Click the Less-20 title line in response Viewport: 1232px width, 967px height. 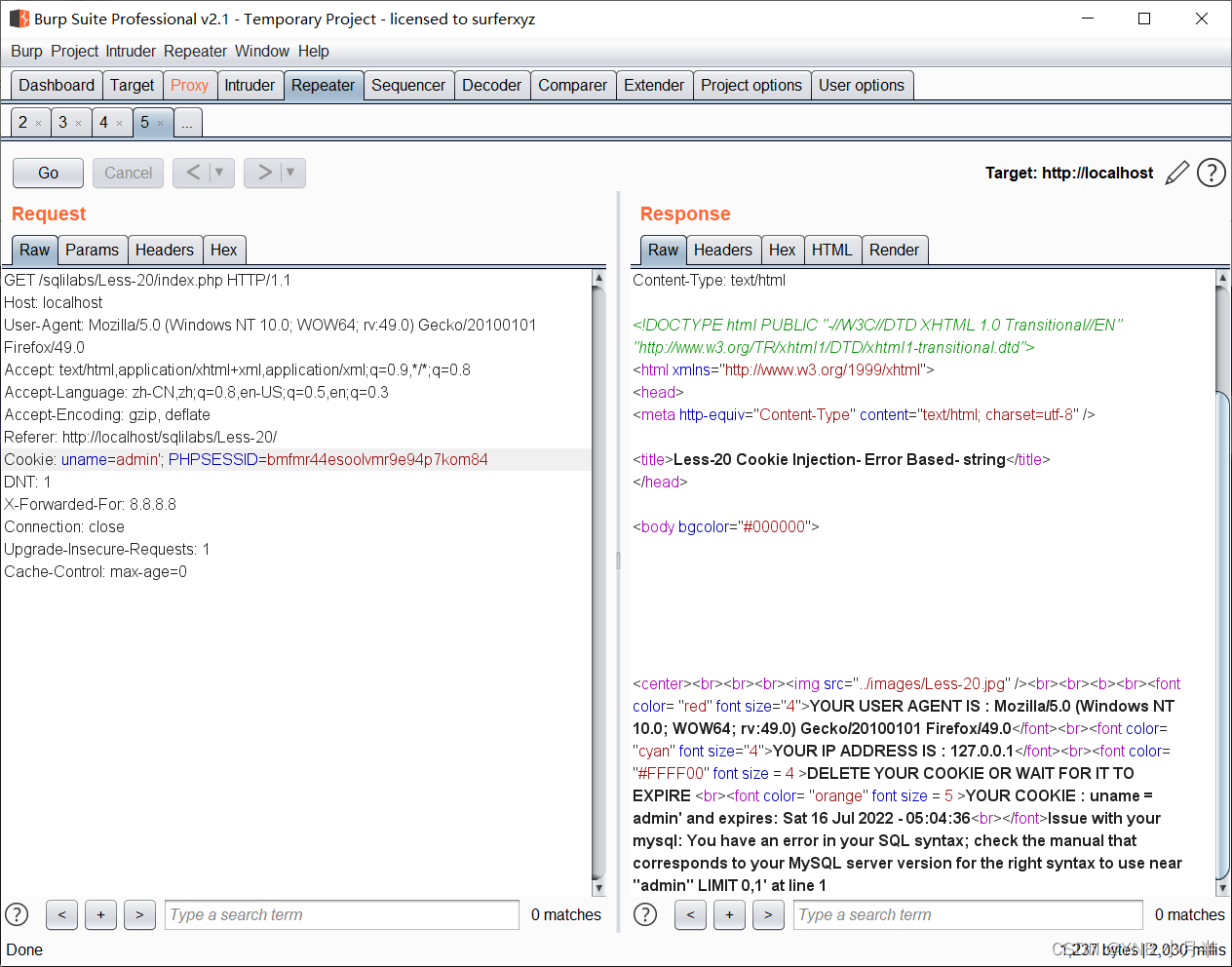841,459
